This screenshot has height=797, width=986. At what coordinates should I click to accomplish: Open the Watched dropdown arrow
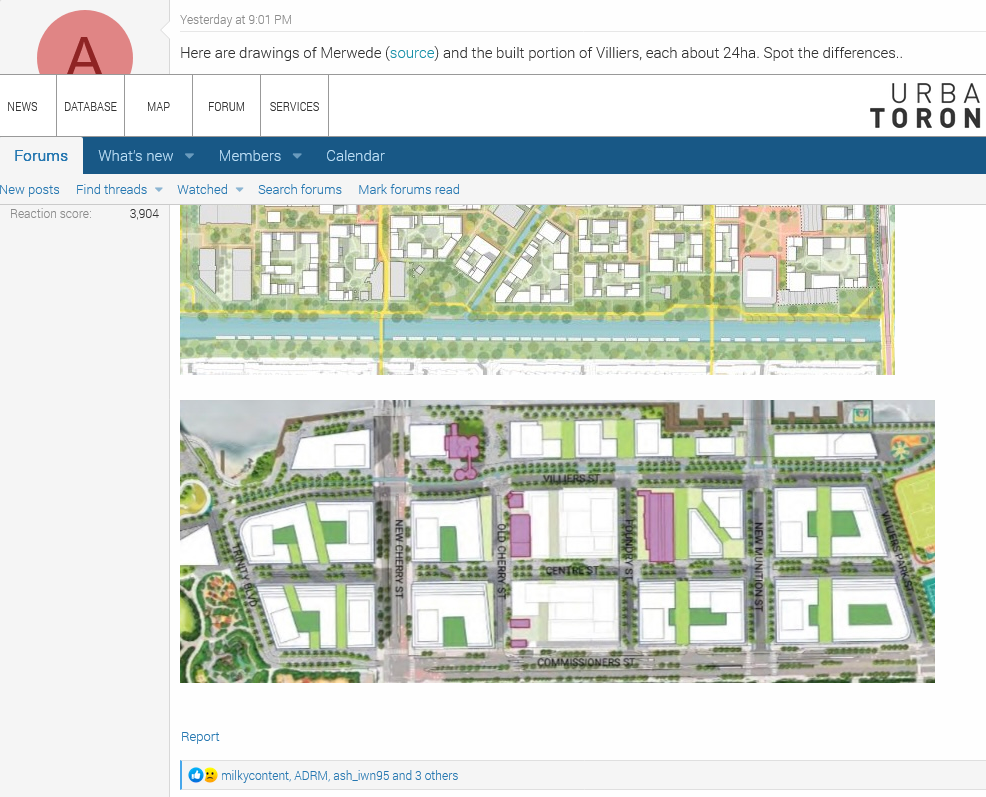pos(239,190)
